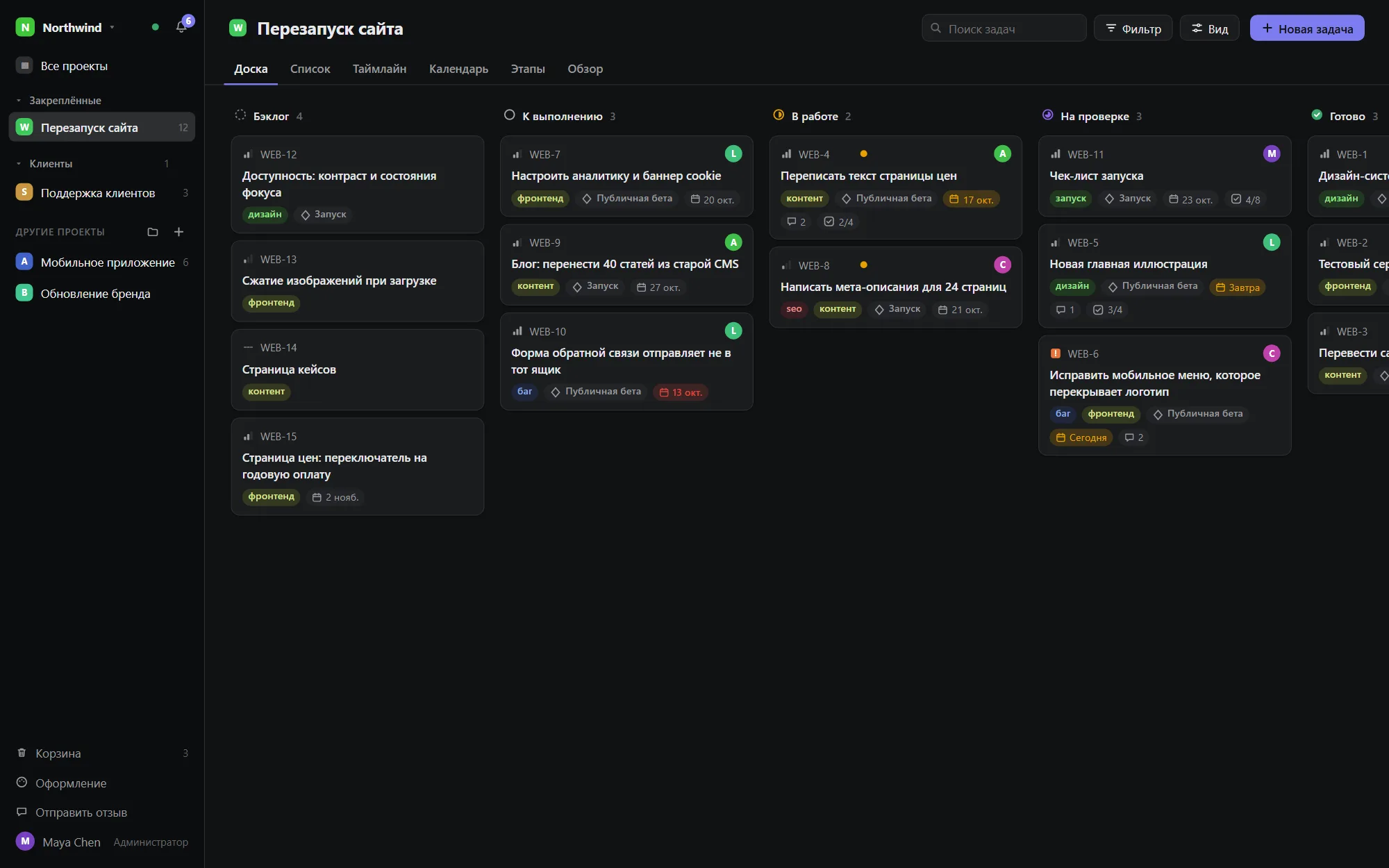Collapse the Закреплённые section
The height and width of the screenshot is (868, 1389).
[x=19, y=101]
